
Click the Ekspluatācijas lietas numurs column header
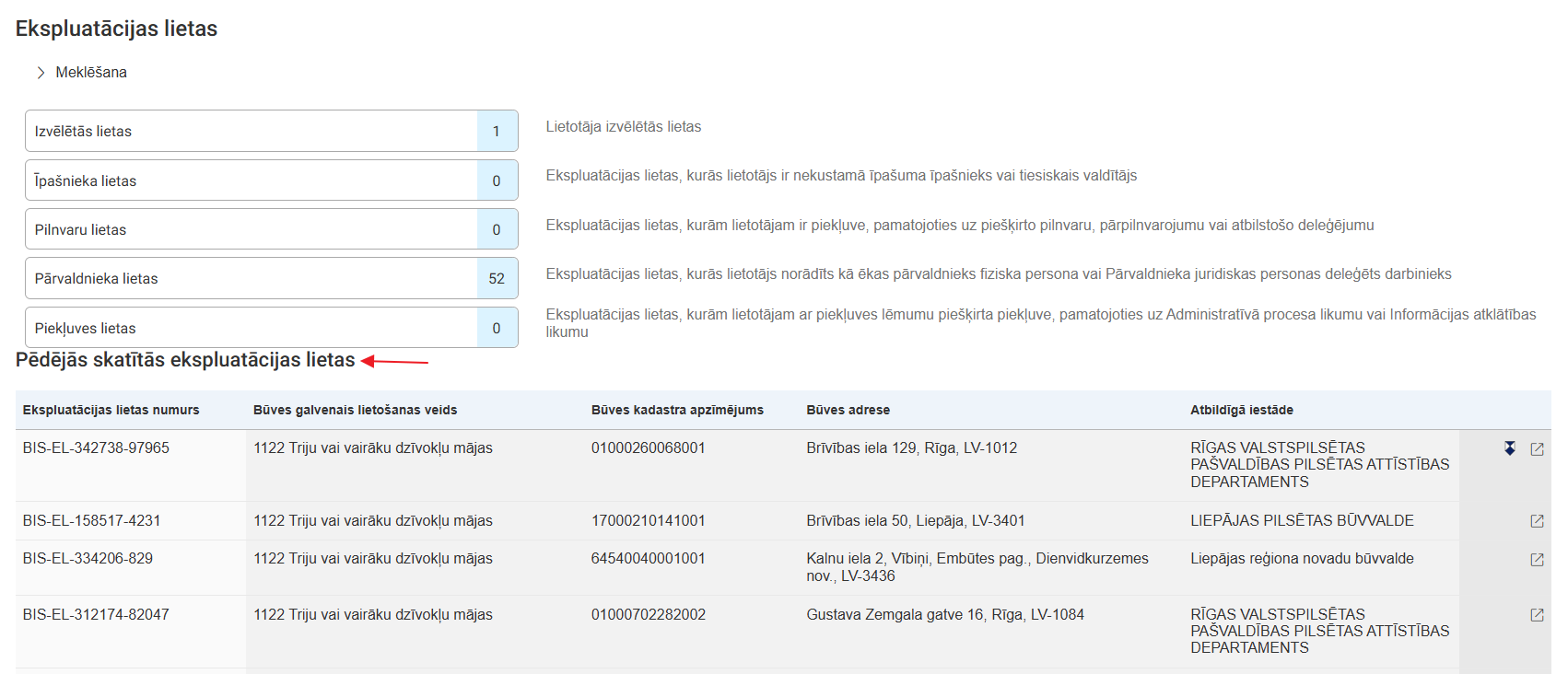click(111, 411)
